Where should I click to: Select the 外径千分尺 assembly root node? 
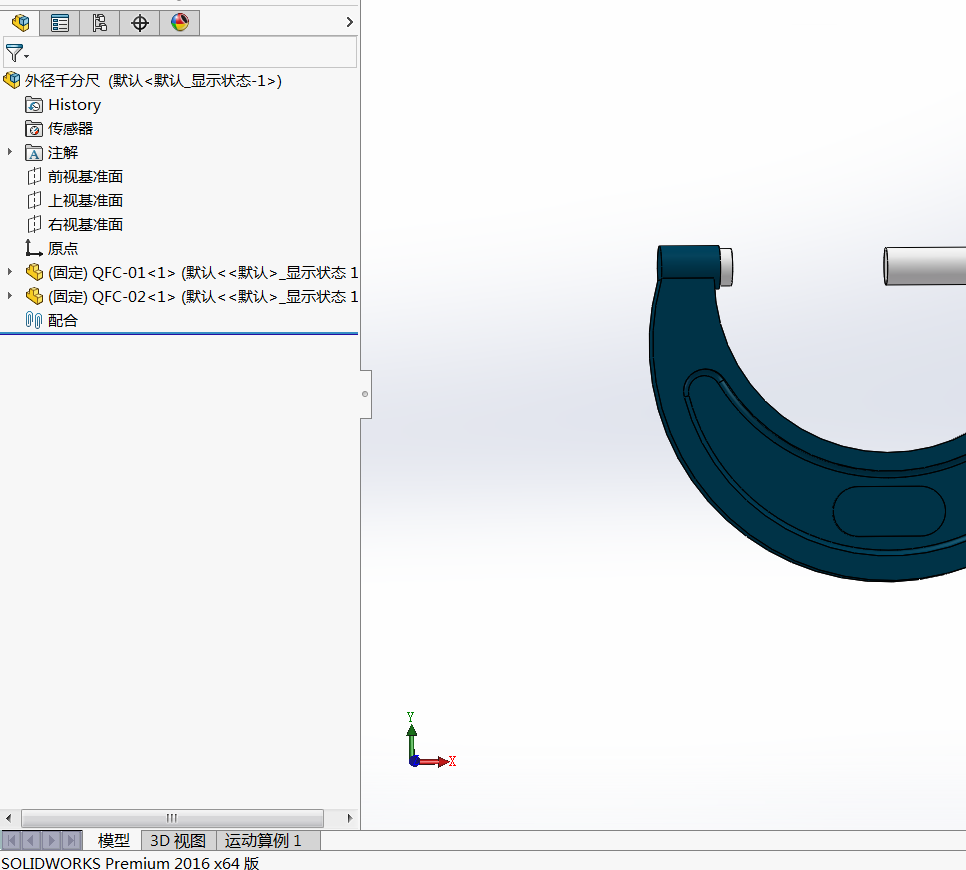[153, 81]
